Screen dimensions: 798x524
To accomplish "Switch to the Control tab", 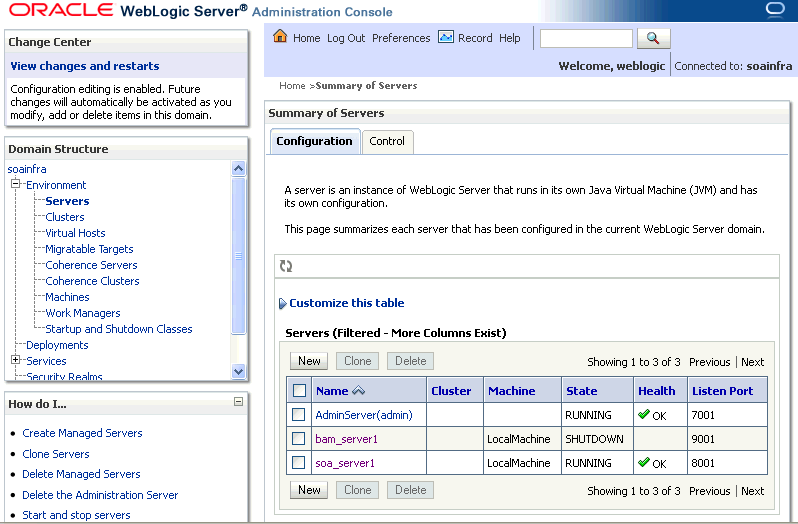I will [387, 141].
